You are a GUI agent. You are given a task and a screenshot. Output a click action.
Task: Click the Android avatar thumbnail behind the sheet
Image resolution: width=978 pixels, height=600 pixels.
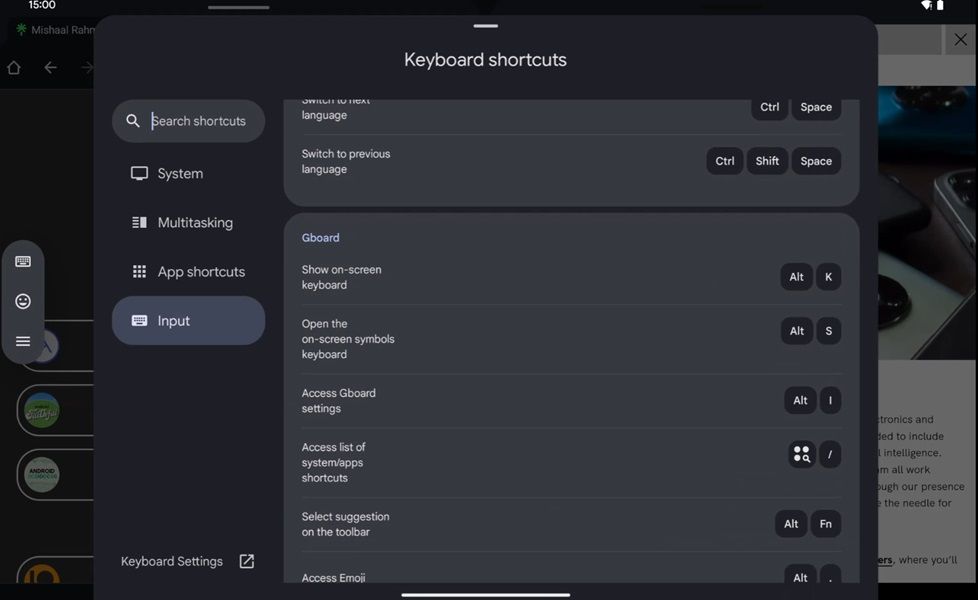(42, 475)
